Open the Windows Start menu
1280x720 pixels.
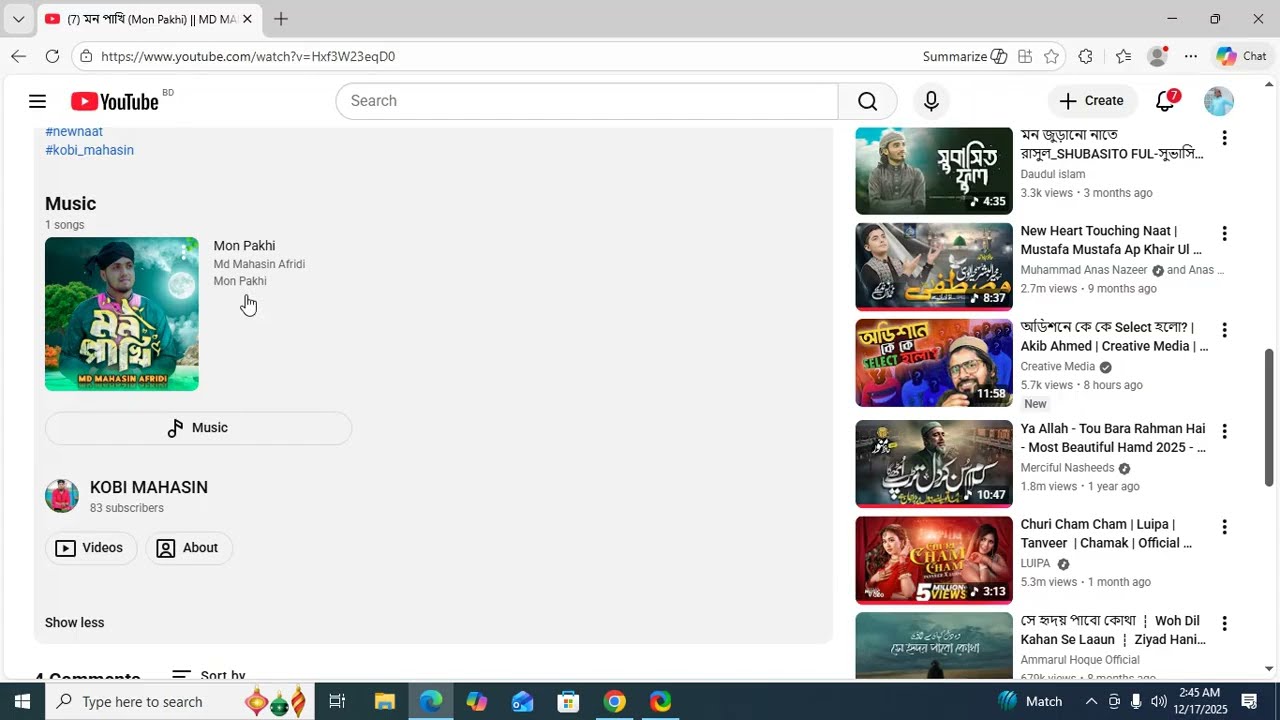point(22,701)
